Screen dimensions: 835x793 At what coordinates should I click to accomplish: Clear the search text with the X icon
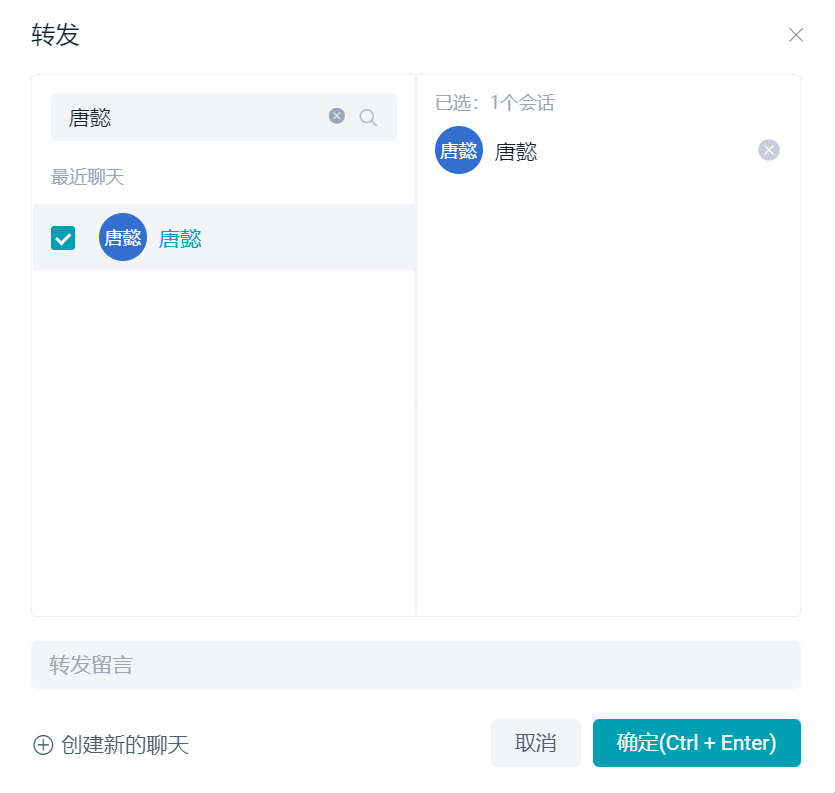click(337, 116)
